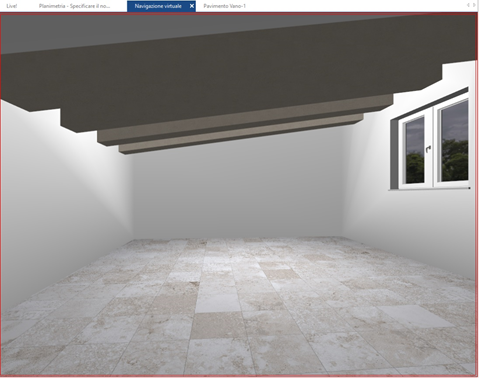Image resolution: width=479 pixels, height=378 pixels.
Task: Select the Navigazione virtuale tab
Action: (158, 6)
